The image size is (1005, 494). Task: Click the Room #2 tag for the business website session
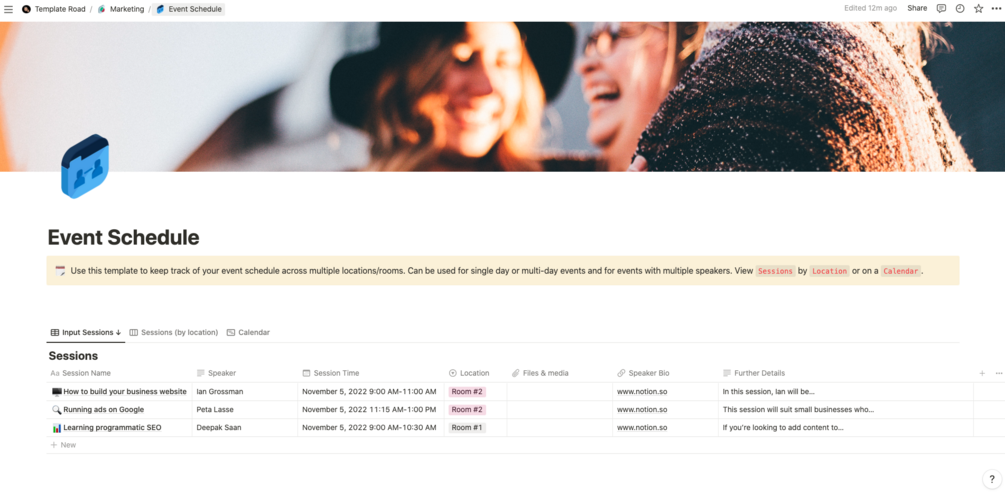point(467,391)
